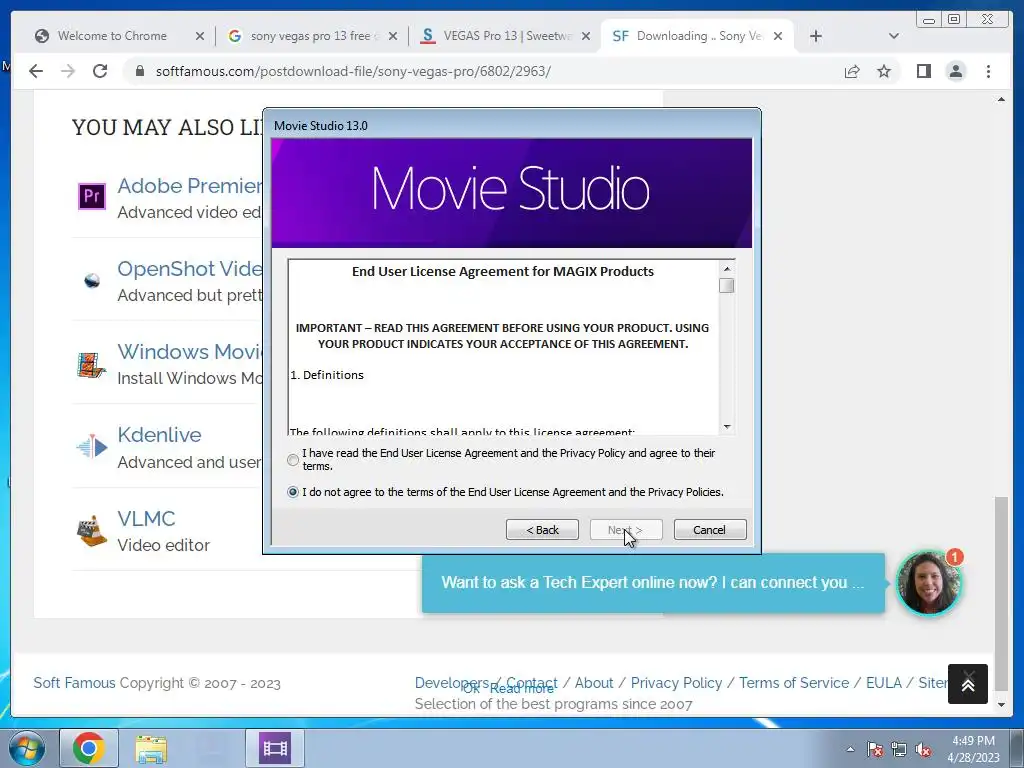1024x768 pixels.
Task: Open File Explorer from taskbar
Action: click(x=151, y=748)
